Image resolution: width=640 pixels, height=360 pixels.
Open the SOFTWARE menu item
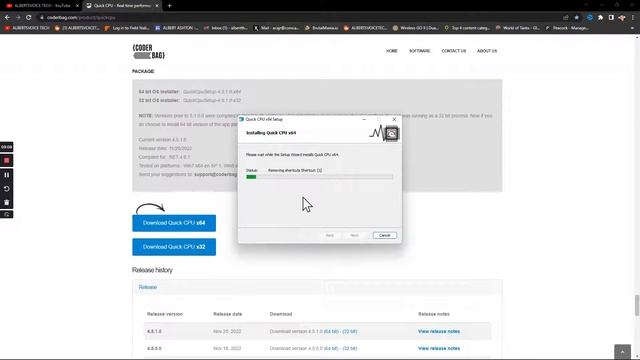[x=420, y=51]
